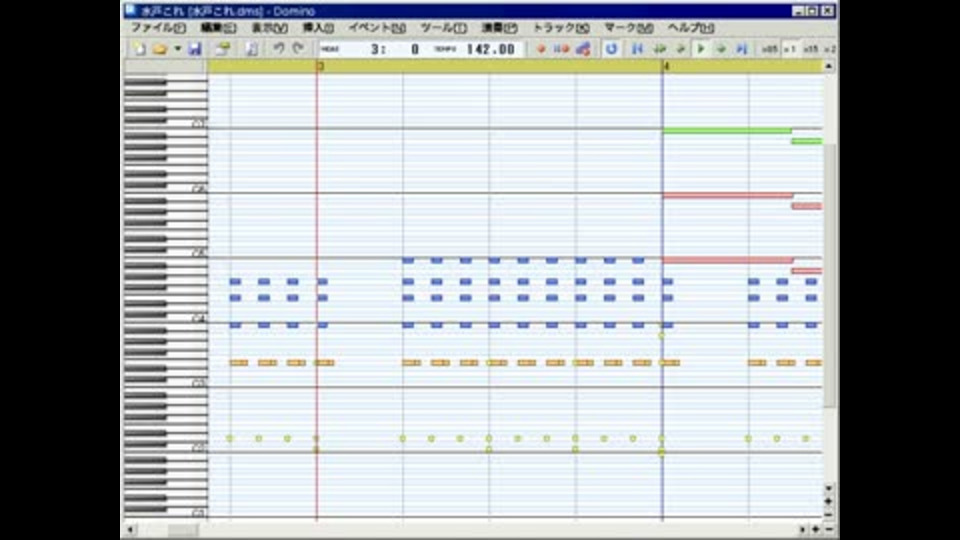Click the MEAS position display
The height and width of the screenshot is (540, 960).
pyautogui.click(x=370, y=49)
